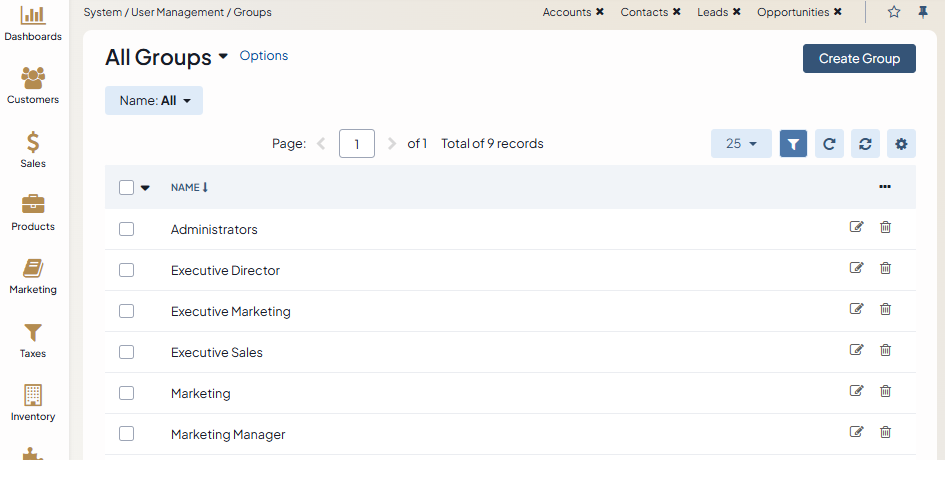Delete the Executive Director group

[885, 268]
